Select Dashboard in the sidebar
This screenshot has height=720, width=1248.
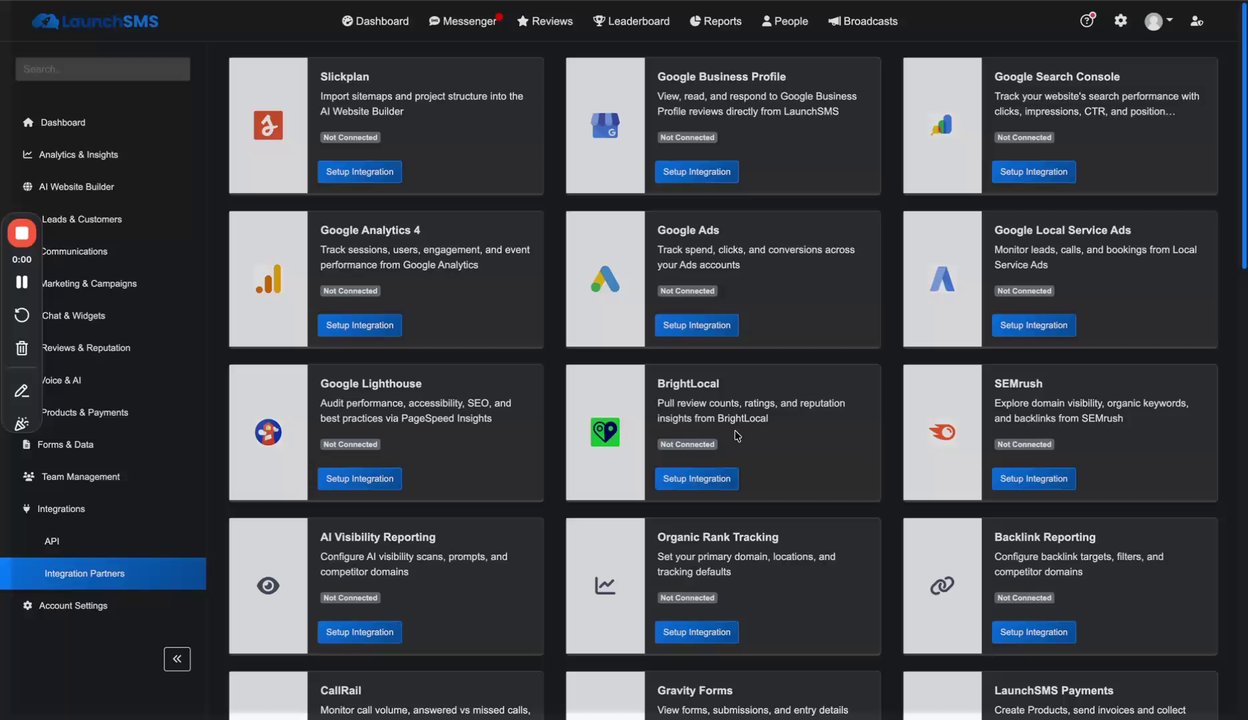[x=103, y=122]
